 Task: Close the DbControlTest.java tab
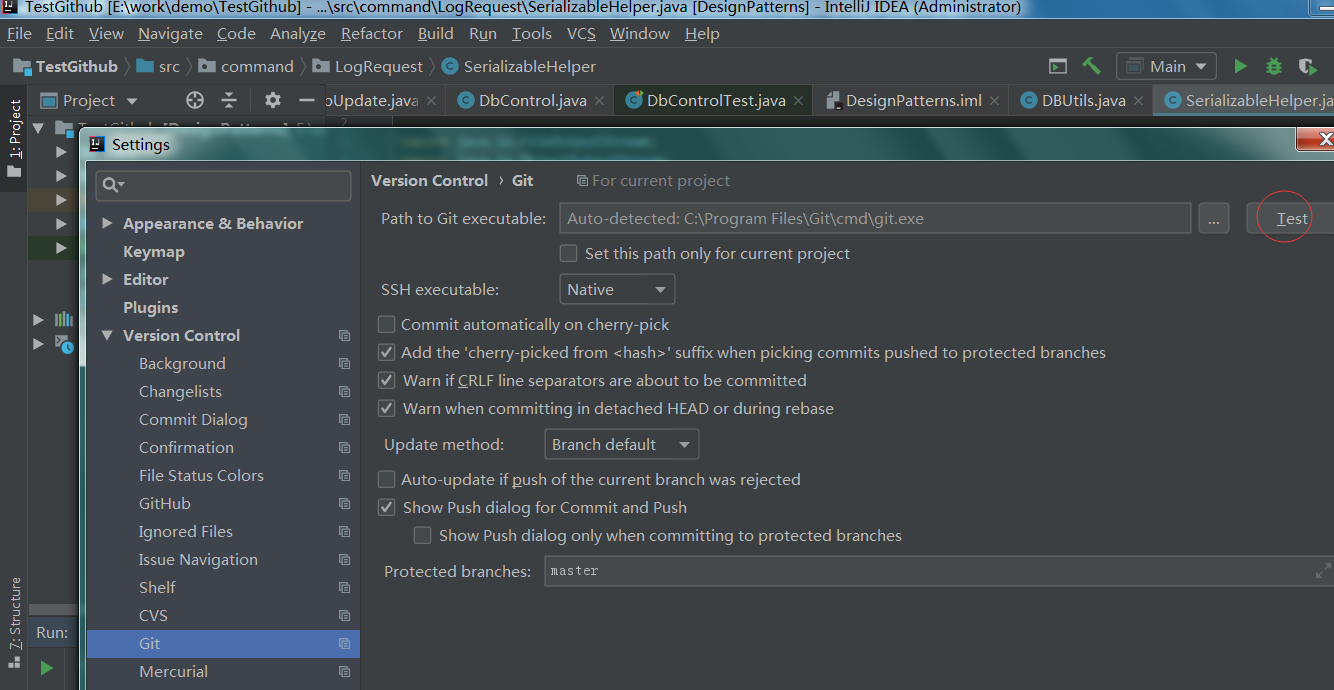point(797,101)
